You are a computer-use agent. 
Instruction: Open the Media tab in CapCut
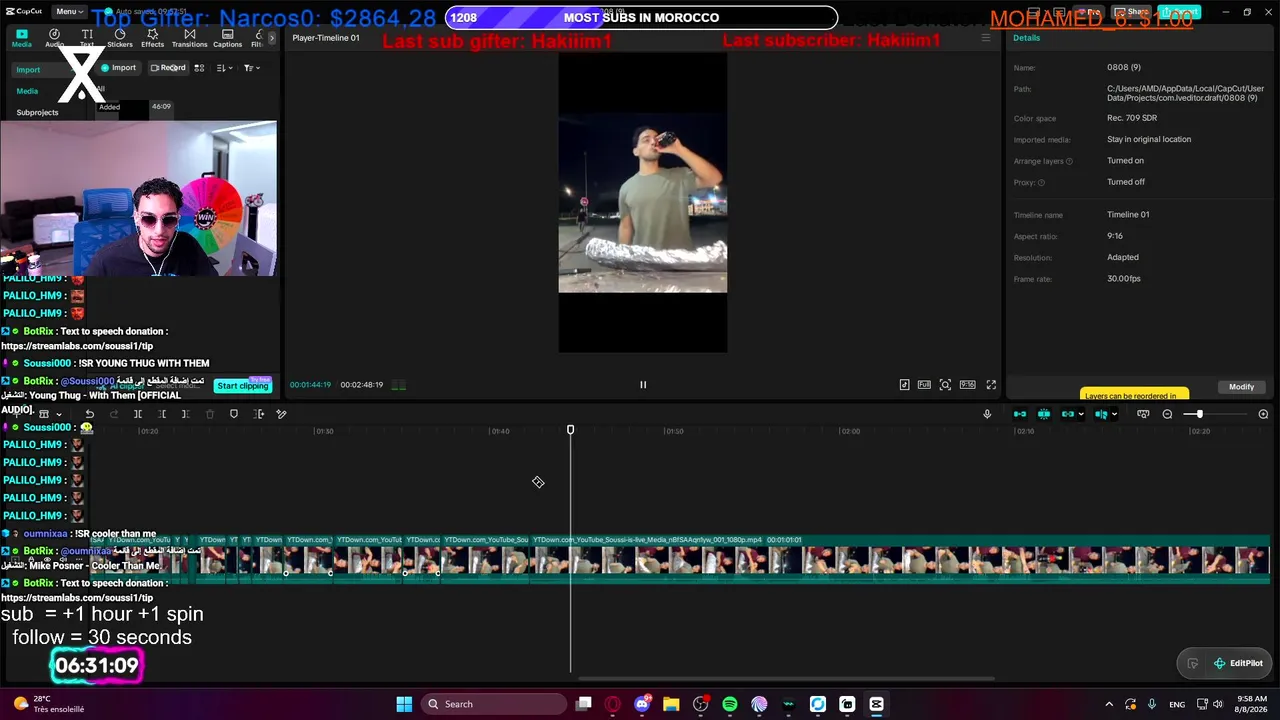point(21,38)
